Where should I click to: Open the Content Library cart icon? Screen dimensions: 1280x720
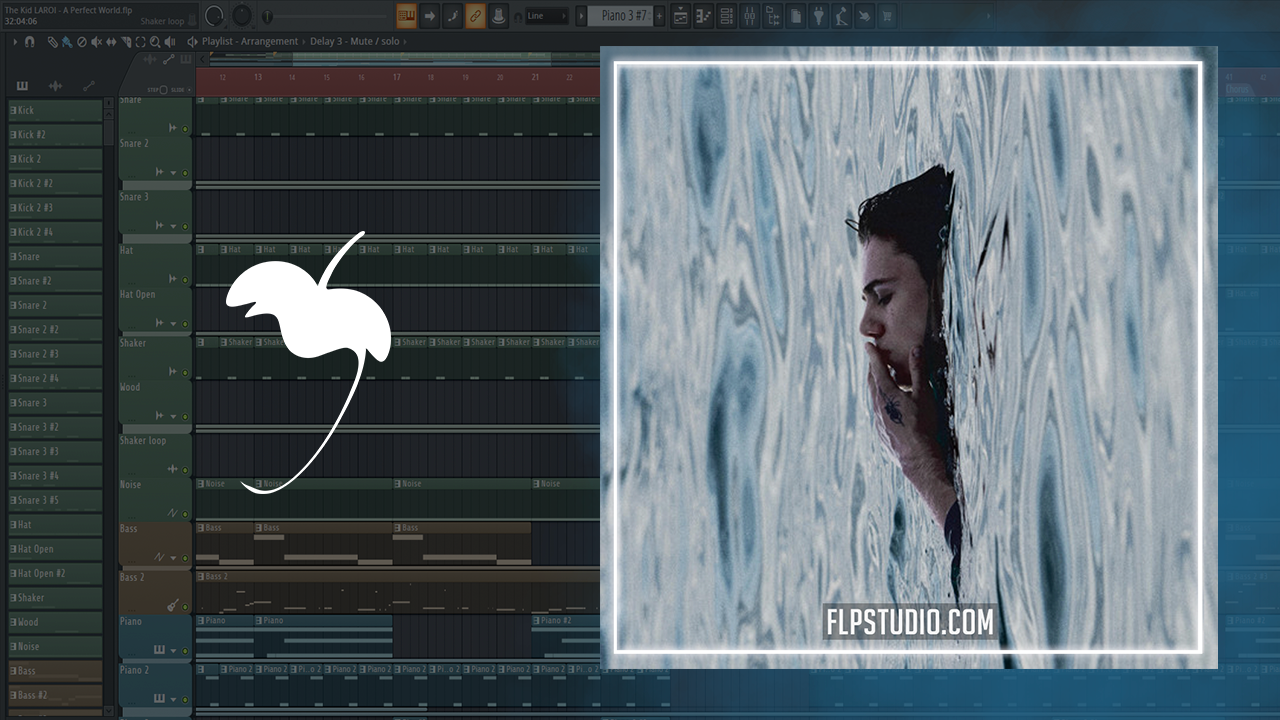coord(886,16)
